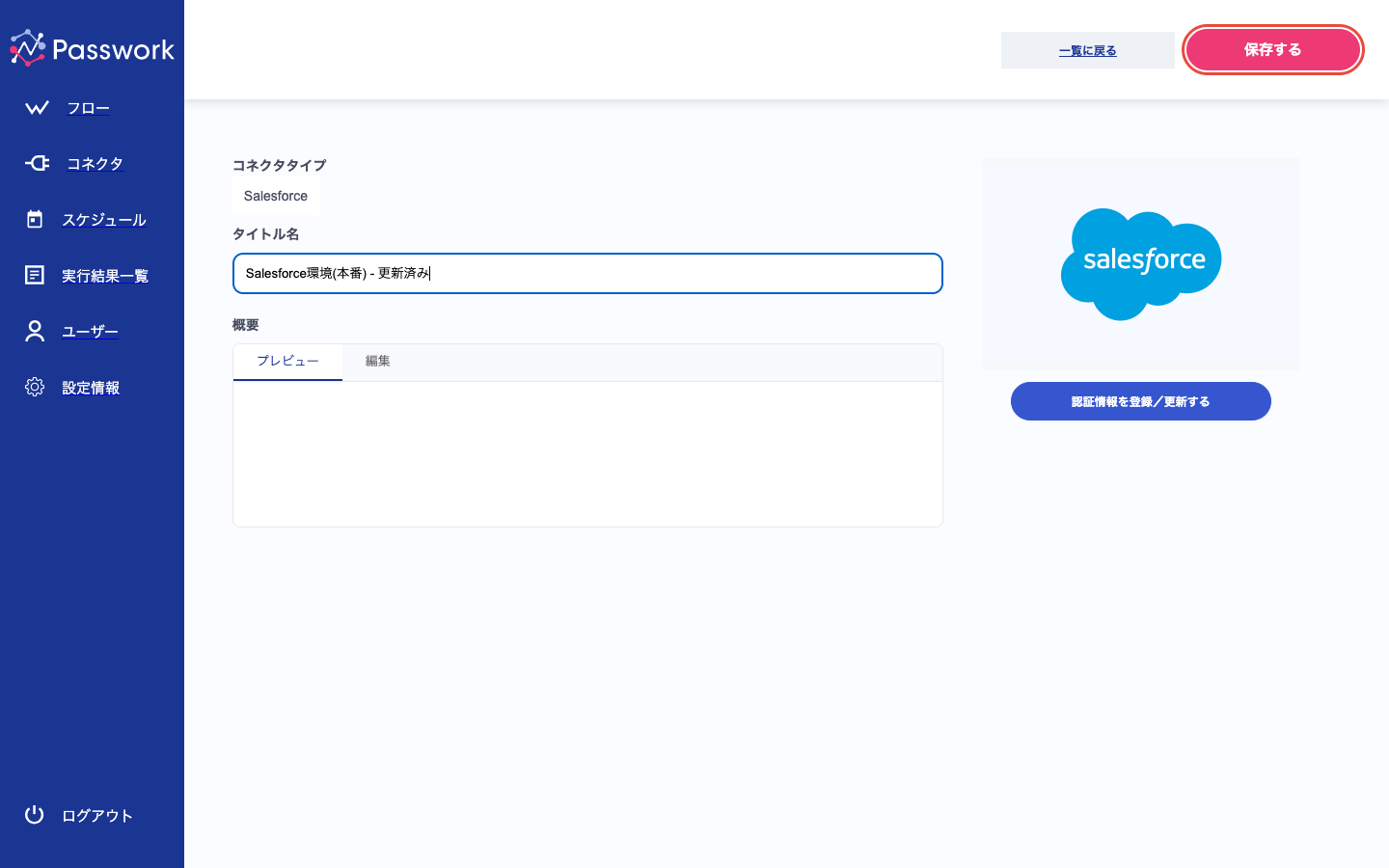
Task: Switch to the 編集 tab
Action: point(378,362)
